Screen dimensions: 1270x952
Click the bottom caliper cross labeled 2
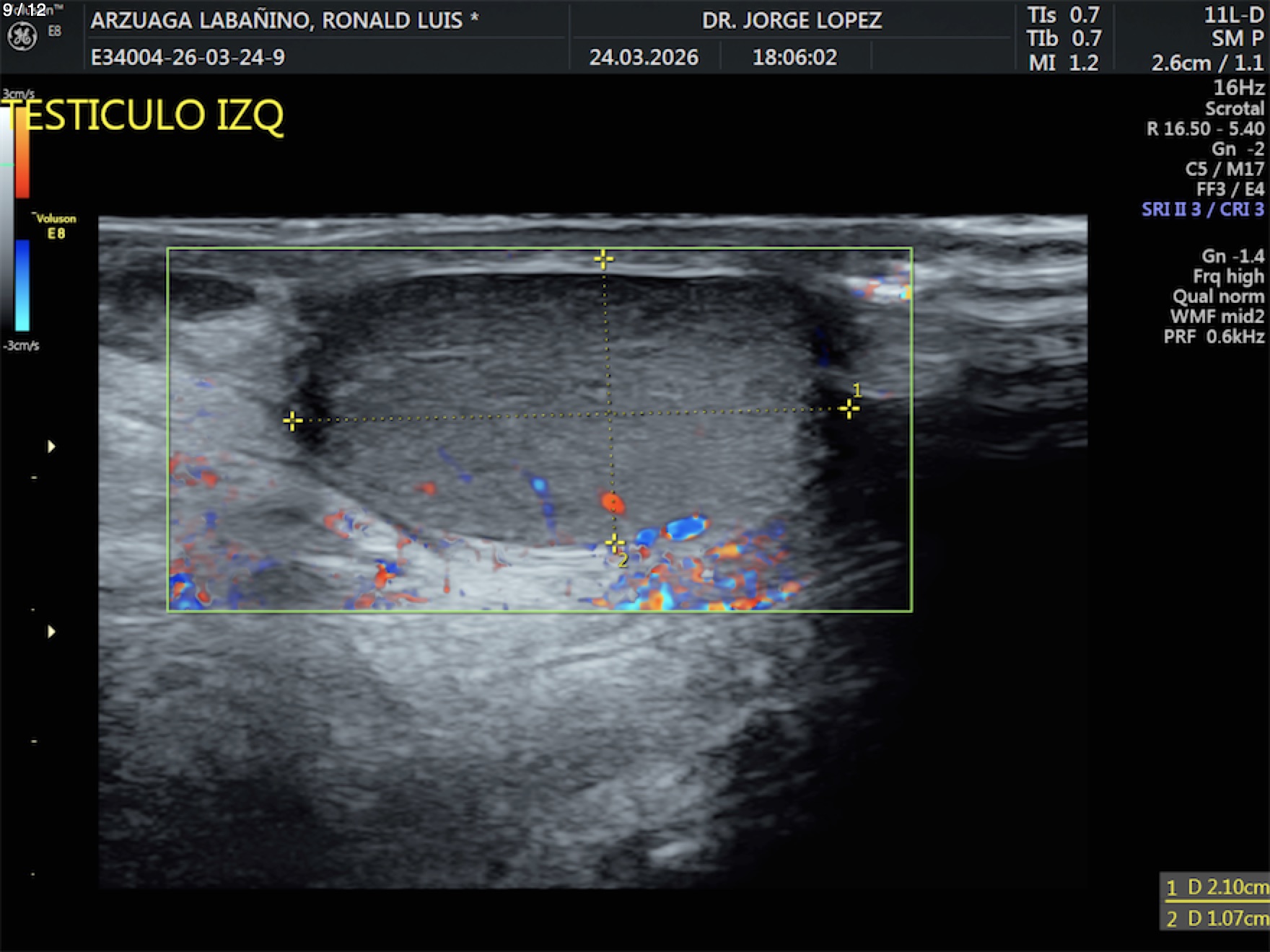click(614, 542)
